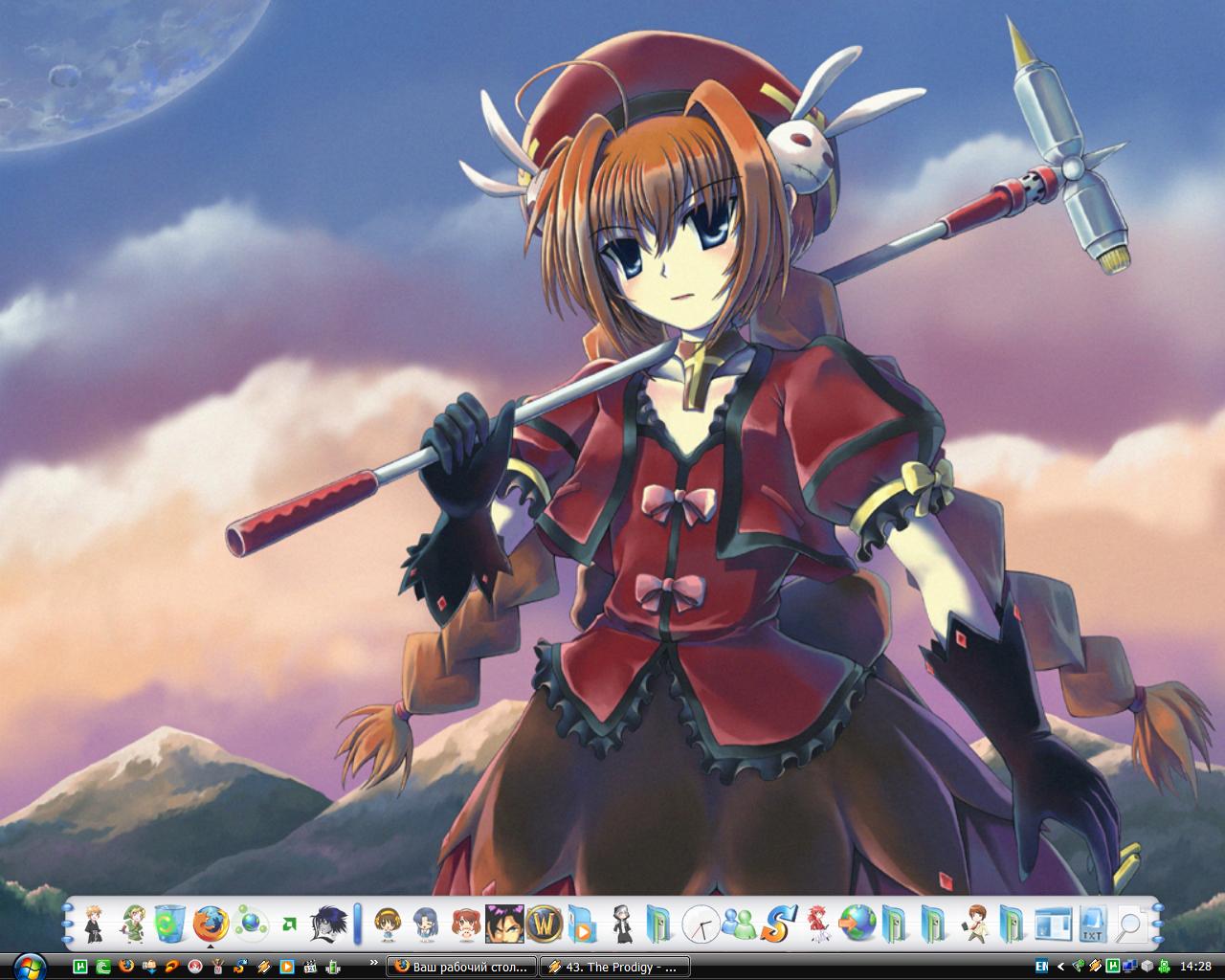The height and width of the screenshot is (980, 1225).
Task: Launch Winamp from the quick launch bar
Action: click(263, 967)
